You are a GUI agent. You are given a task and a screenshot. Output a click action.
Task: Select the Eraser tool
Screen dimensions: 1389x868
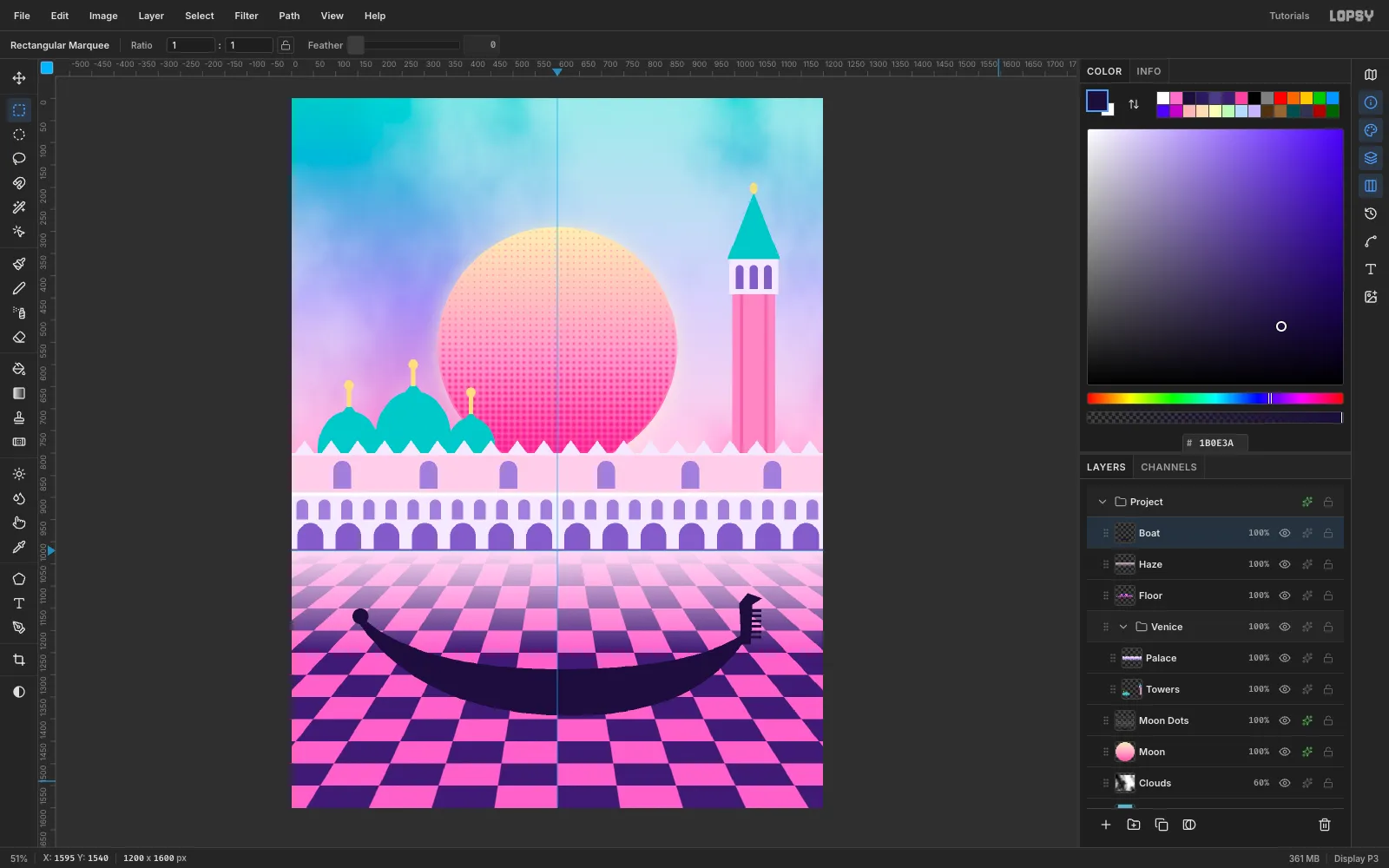pyautogui.click(x=19, y=337)
